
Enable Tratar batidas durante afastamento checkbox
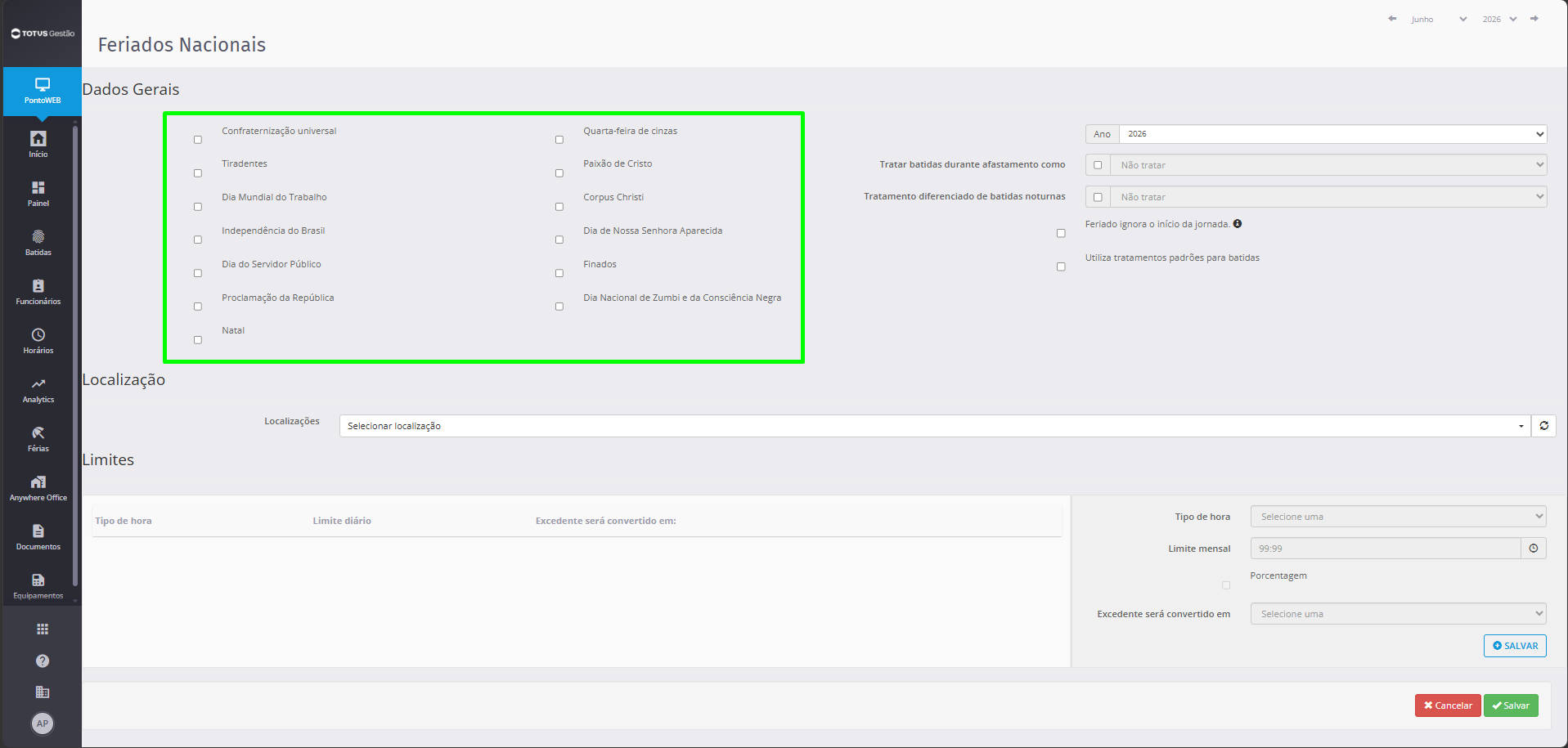coord(1098,165)
